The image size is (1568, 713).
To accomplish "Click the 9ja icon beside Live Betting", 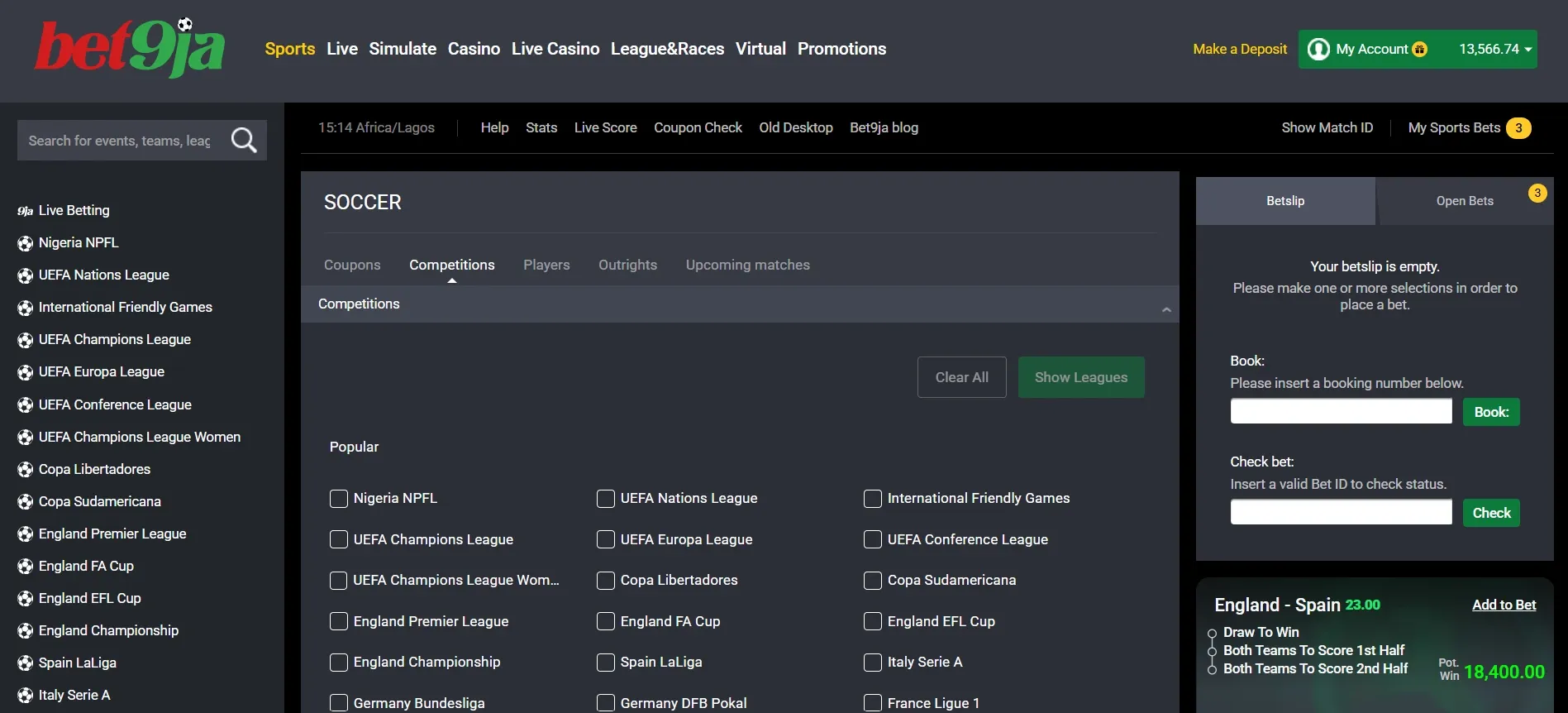I will pyautogui.click(x=26, y=211).
